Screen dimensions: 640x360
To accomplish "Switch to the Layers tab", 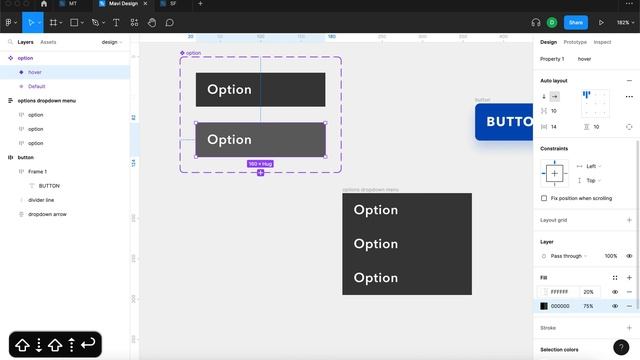I will pos(25,42).
